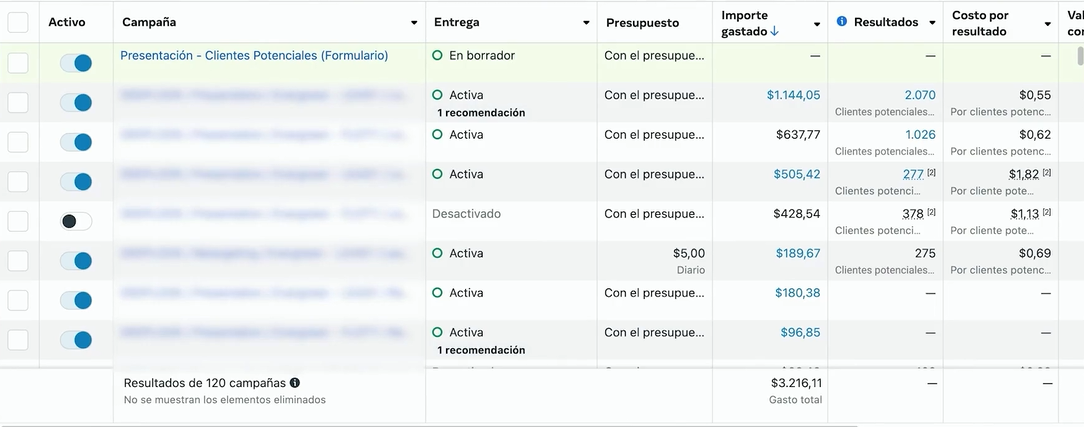Open the Campaña column dropdown arrow

pyautogui.click(x=414, y=22)
